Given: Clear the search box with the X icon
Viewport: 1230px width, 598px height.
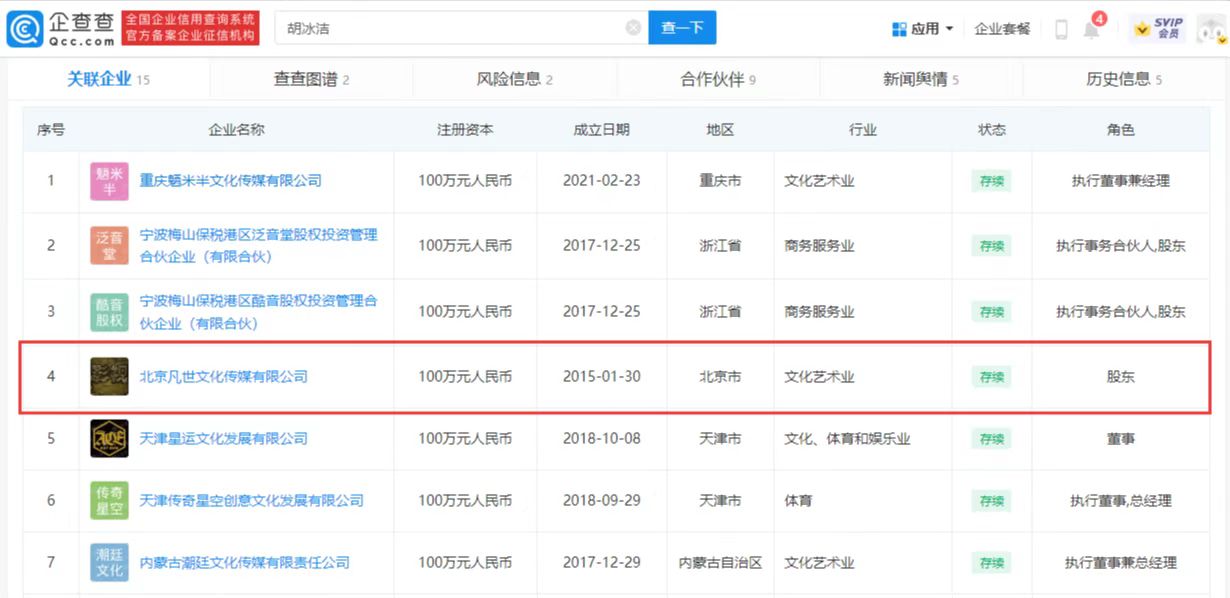Looking at the screenshot, I should tap(633, 28).
